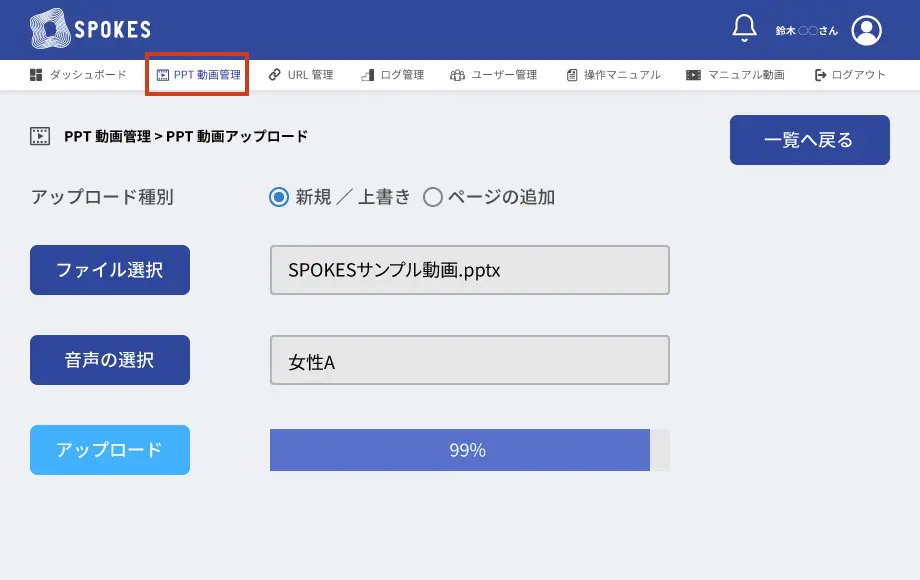
Task: Open the PPT動画管理 menu tab
Action: (198, 75)
